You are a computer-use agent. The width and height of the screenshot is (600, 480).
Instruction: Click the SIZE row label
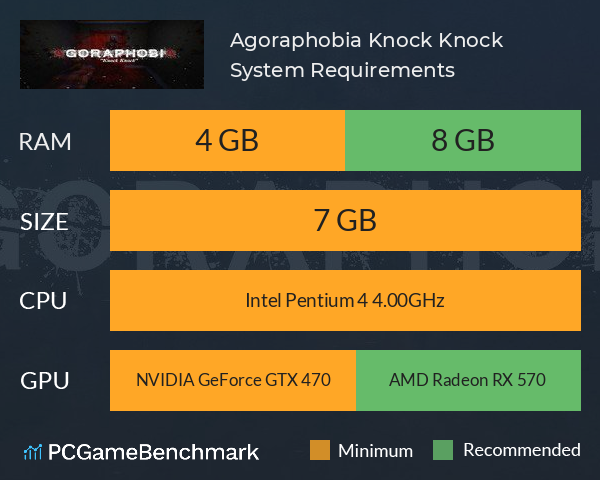[44, 222]
